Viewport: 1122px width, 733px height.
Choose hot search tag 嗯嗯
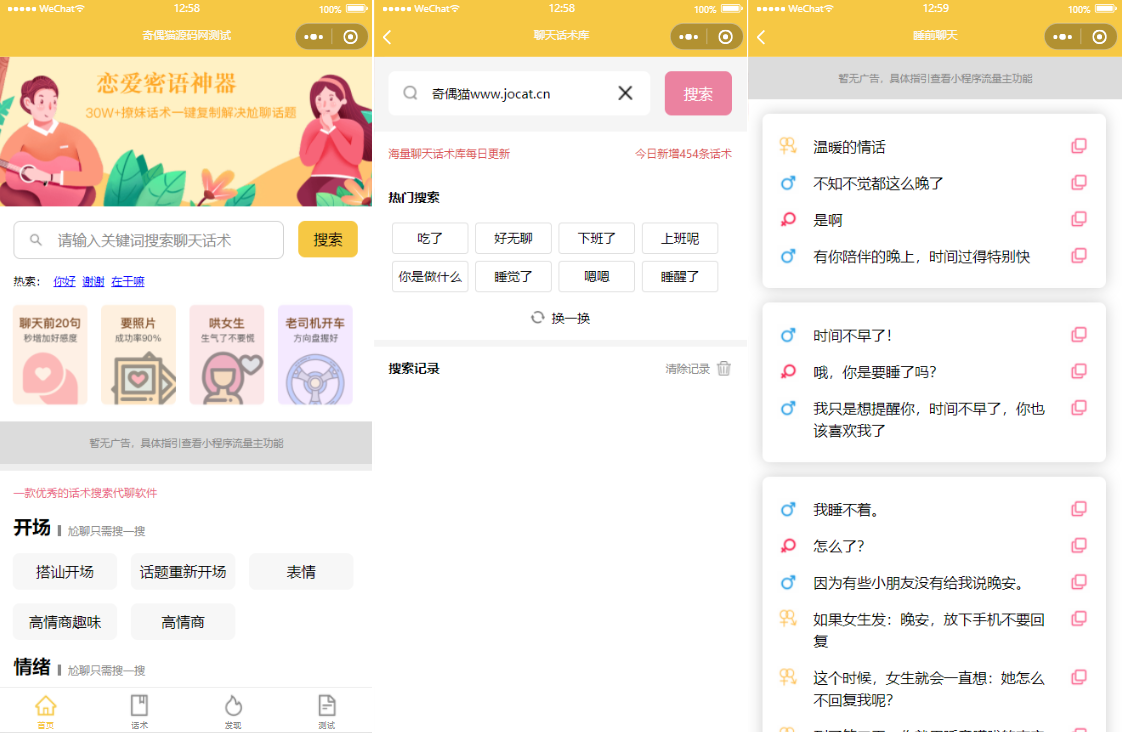pos(597,276)
